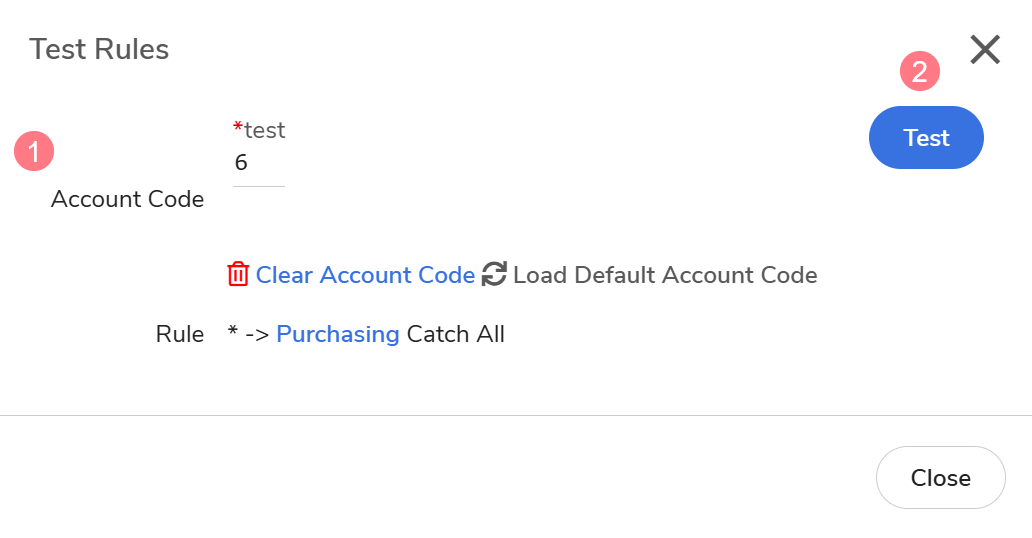Click the Clear Account Code link
This screenshot has height=538, width=1032.
coord(365,275)
